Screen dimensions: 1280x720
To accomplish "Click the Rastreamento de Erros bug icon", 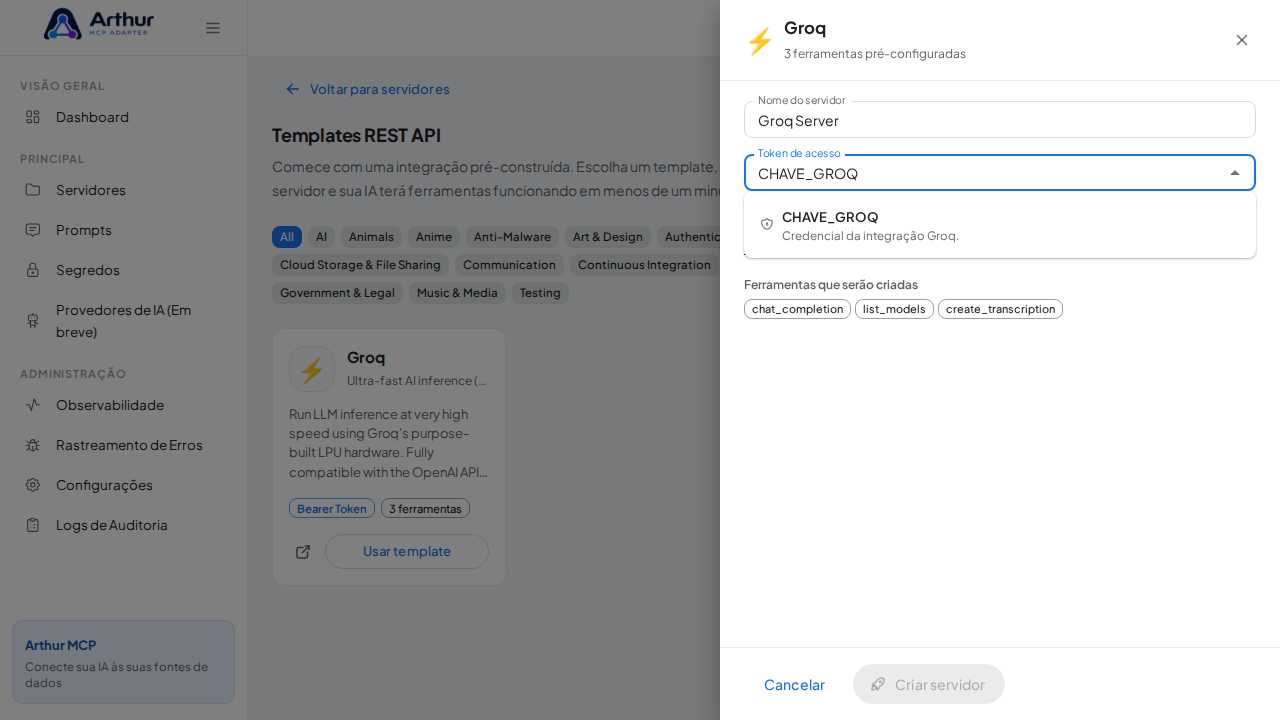I will pyautogui.click(x=33, y=445).
